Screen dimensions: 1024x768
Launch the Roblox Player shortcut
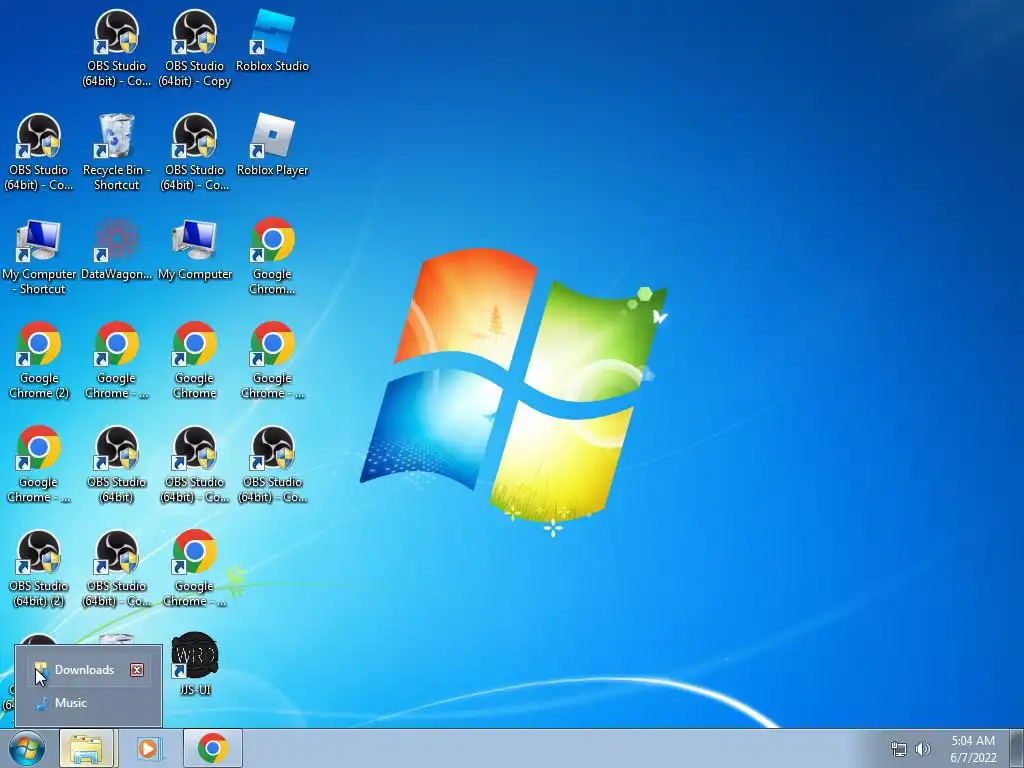coord(272,145)
